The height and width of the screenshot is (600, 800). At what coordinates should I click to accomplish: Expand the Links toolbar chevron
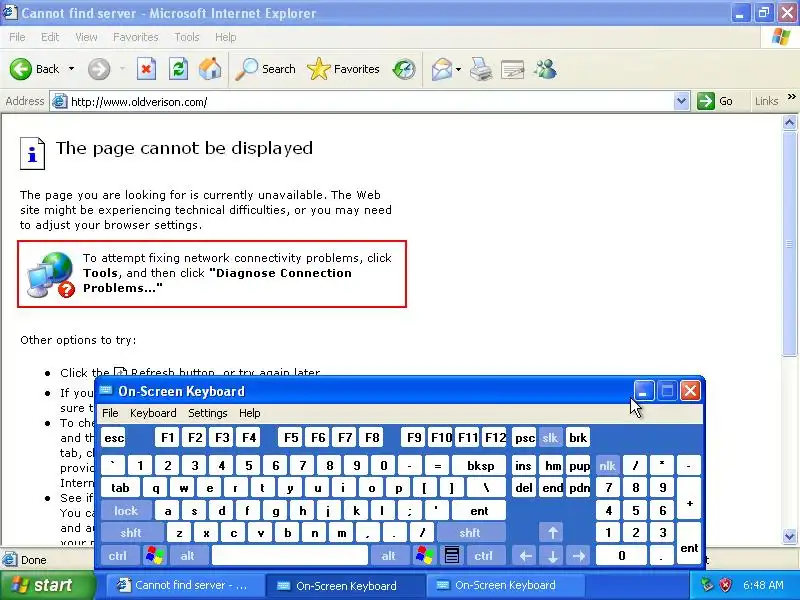(x=791, y=96)
